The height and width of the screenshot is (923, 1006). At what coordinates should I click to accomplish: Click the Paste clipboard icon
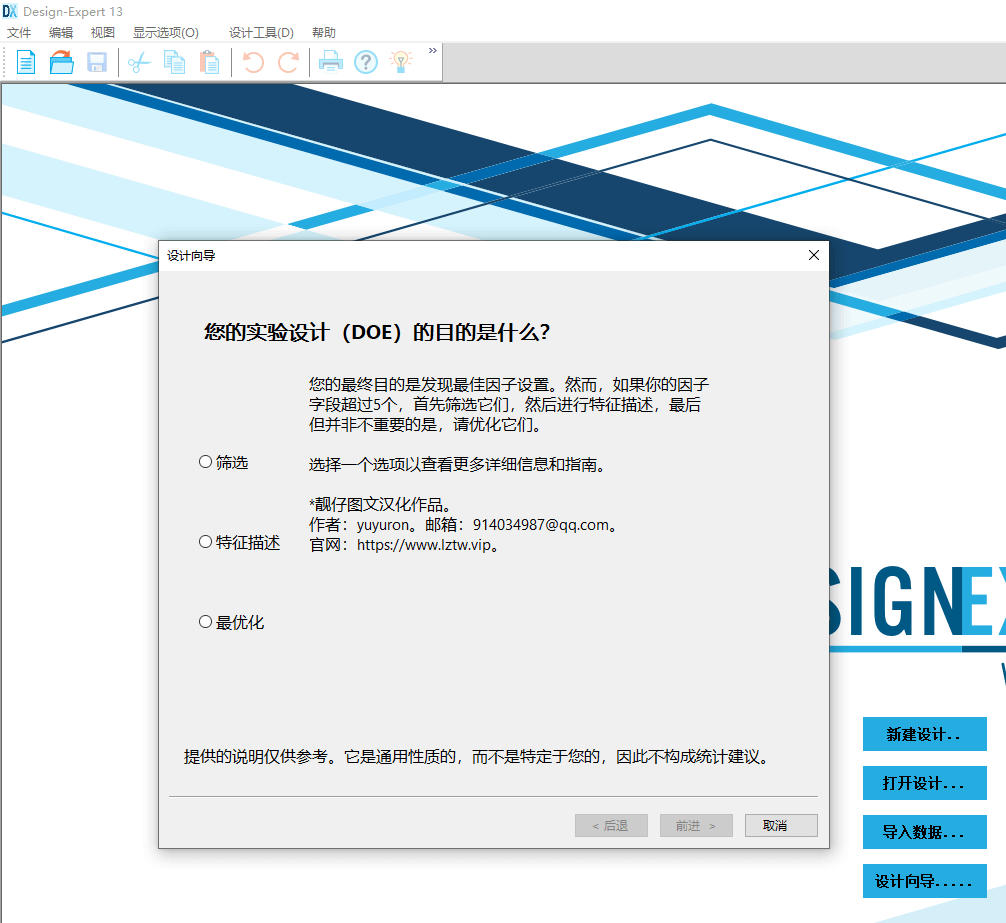[209, 62]
